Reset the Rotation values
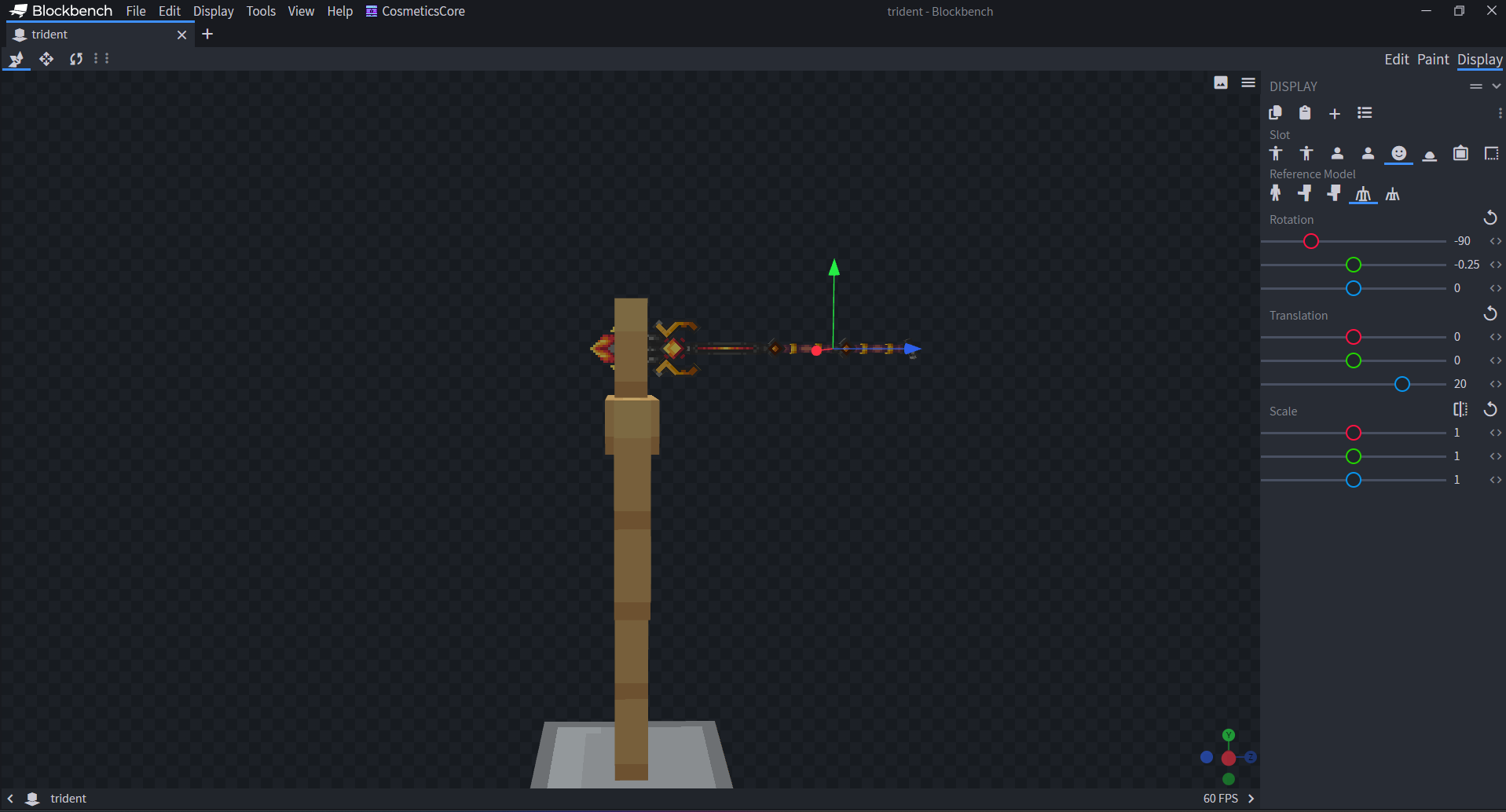Image resolution: width=1506 pixels, height=812 pixels. pyautogui.click(x=1490, y=218)
